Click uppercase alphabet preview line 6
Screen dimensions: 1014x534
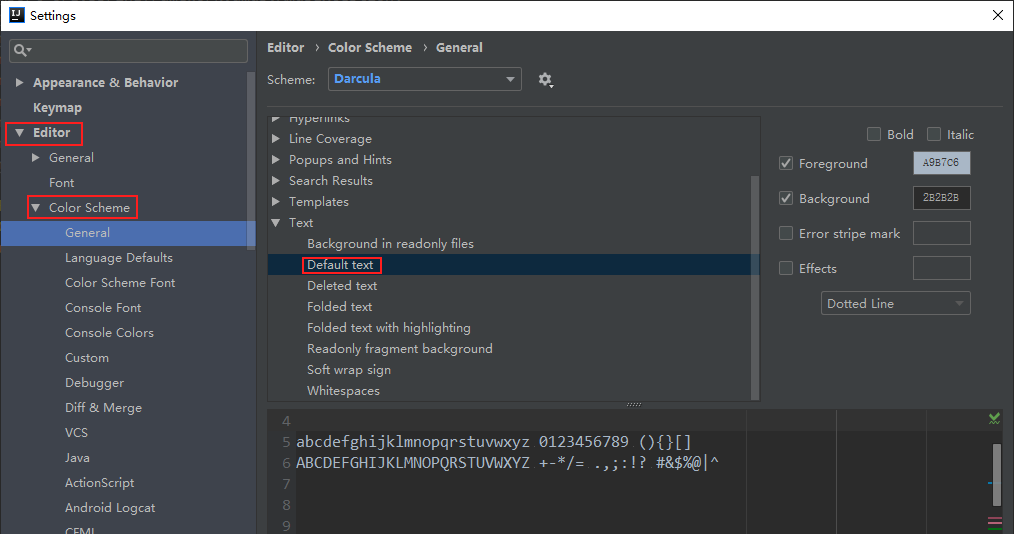pyautogui.click(x=508, y=463)
